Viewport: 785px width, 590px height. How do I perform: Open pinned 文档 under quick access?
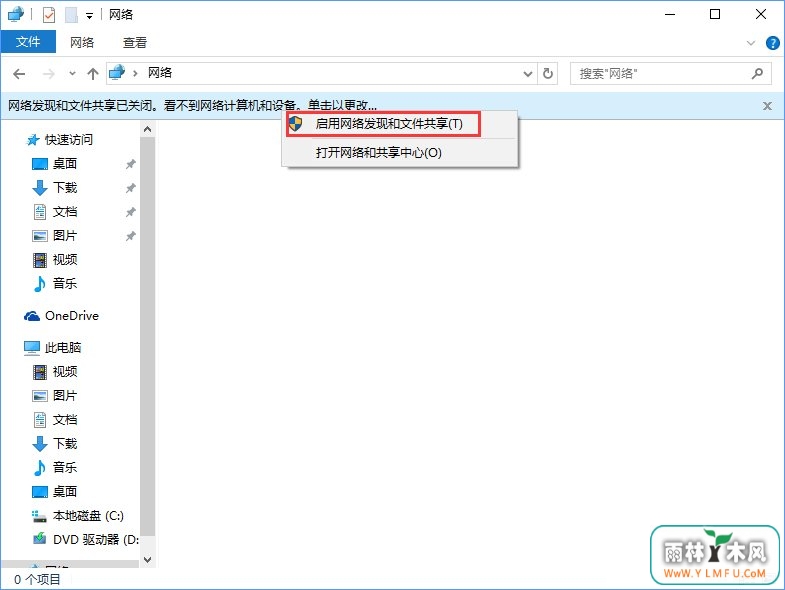[x=65, y=211]
